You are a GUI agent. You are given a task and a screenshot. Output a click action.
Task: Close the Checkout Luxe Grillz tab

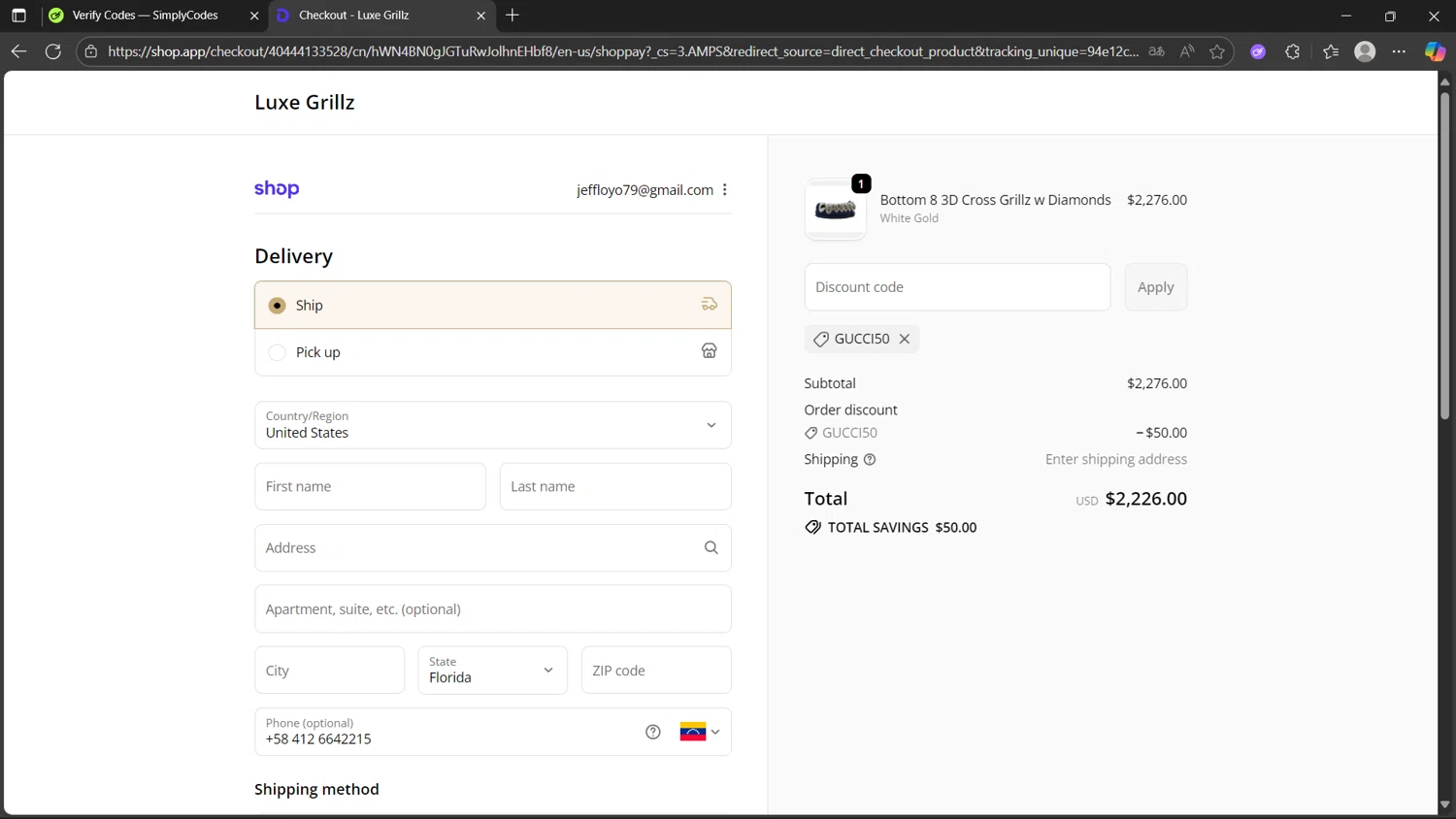(480, 16)
